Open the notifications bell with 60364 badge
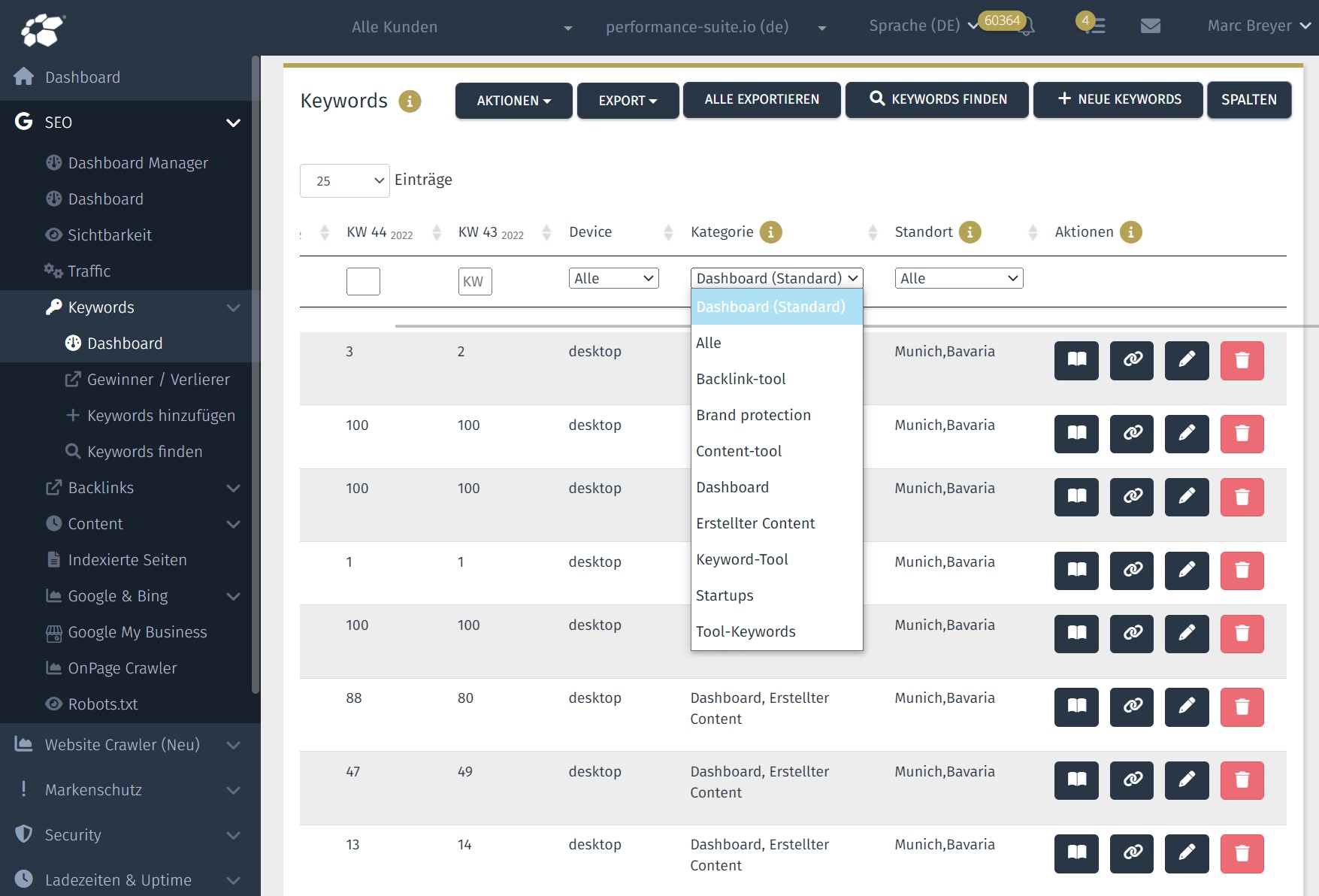1319x896 pixels. 1027,26
